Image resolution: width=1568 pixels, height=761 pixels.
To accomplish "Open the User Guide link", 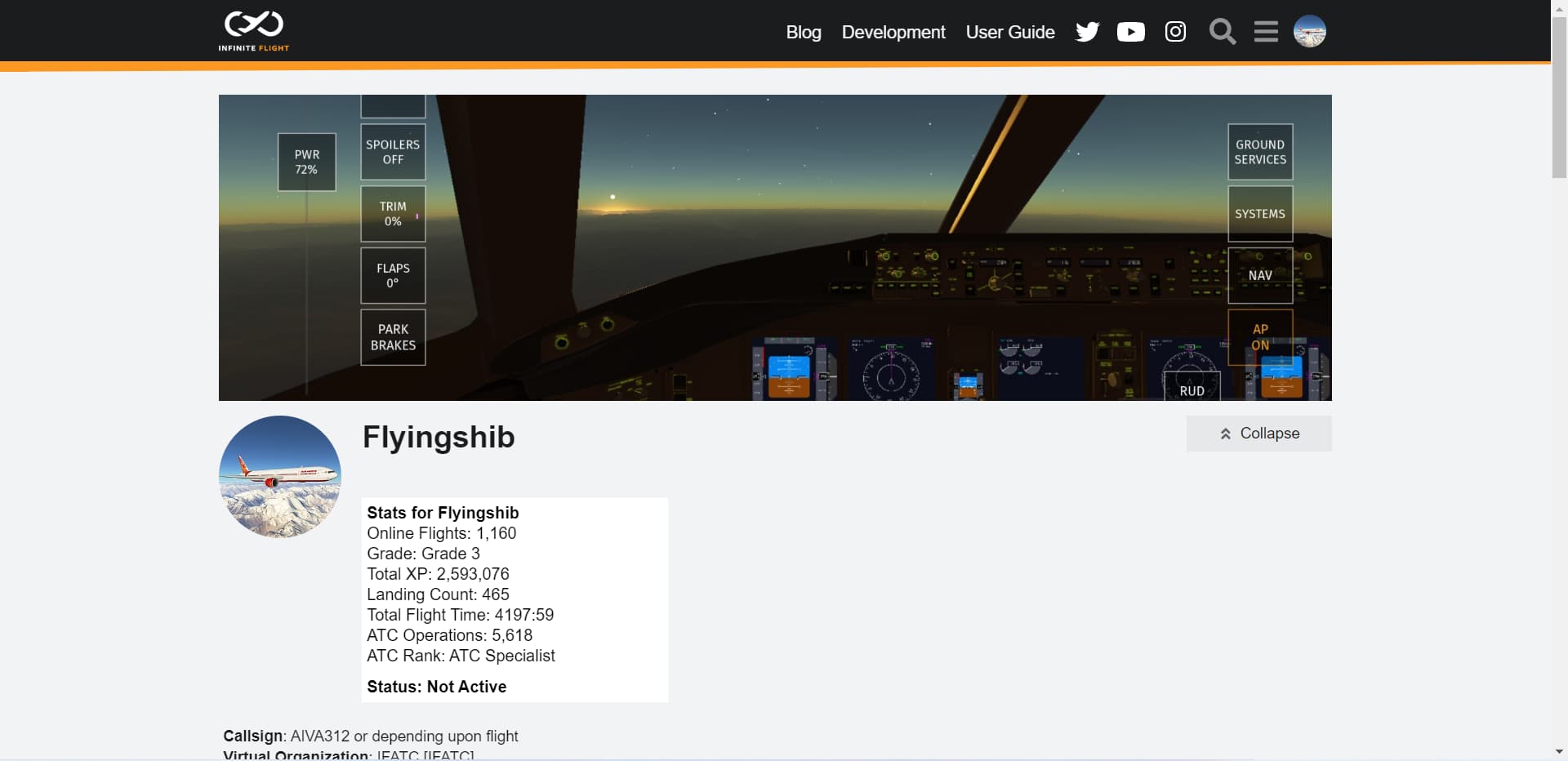I will point(1010,32).
